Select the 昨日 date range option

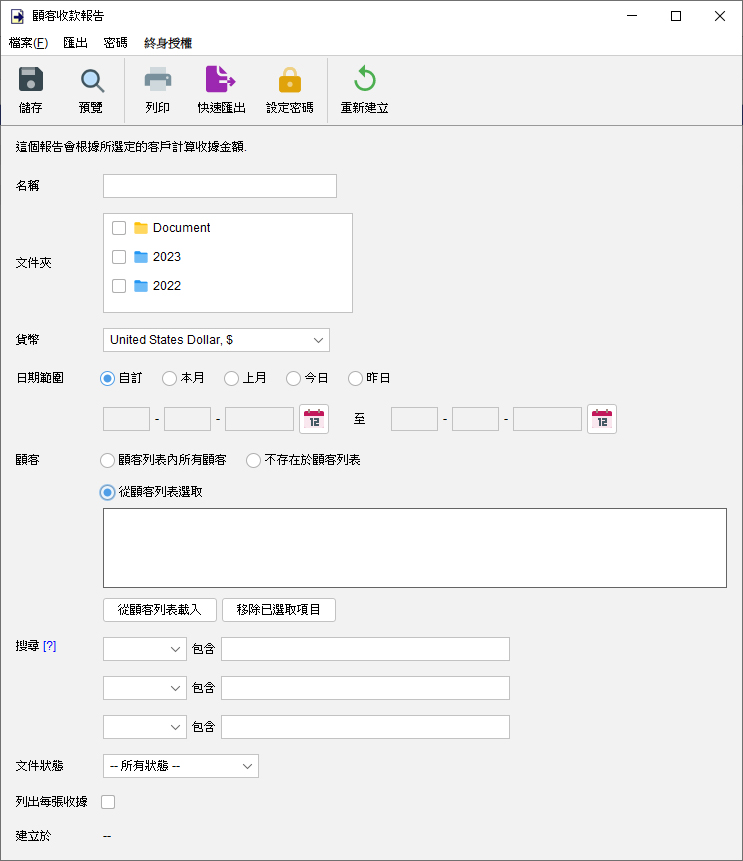(355, 378)
